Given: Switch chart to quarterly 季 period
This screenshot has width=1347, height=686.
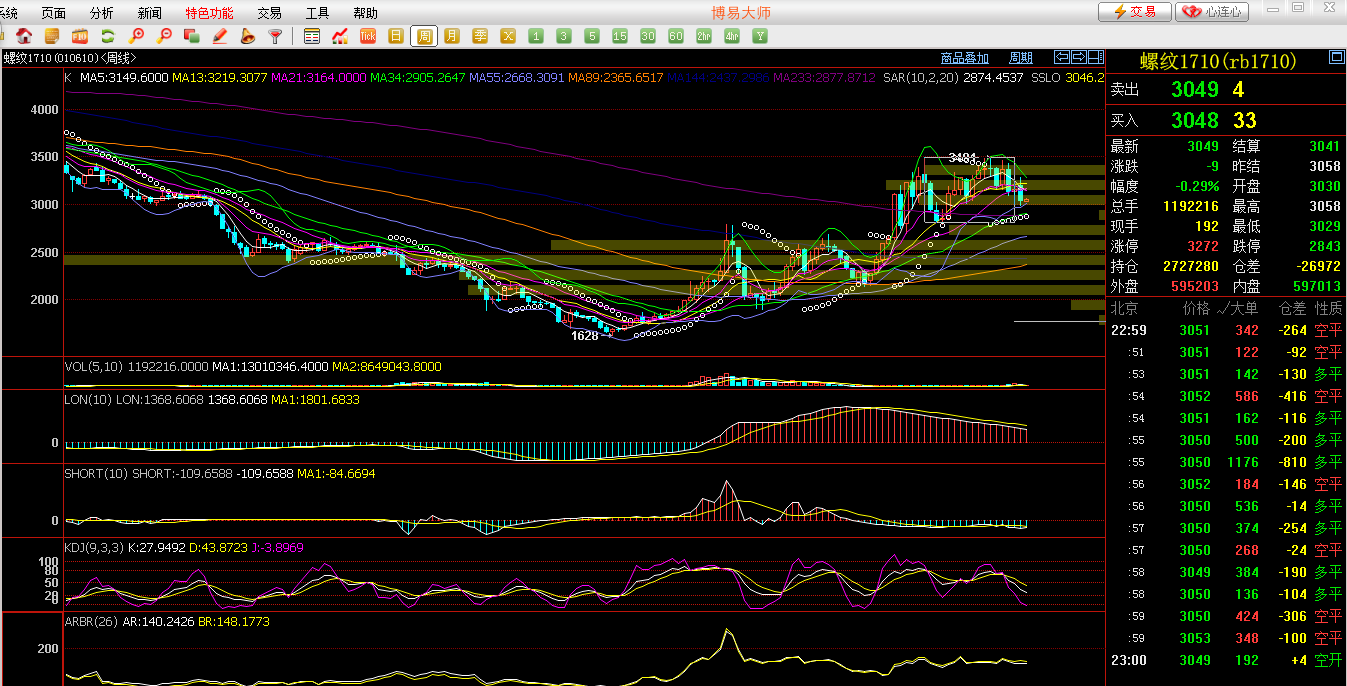Looking at the screenshot, I should (x=480, y=36).
